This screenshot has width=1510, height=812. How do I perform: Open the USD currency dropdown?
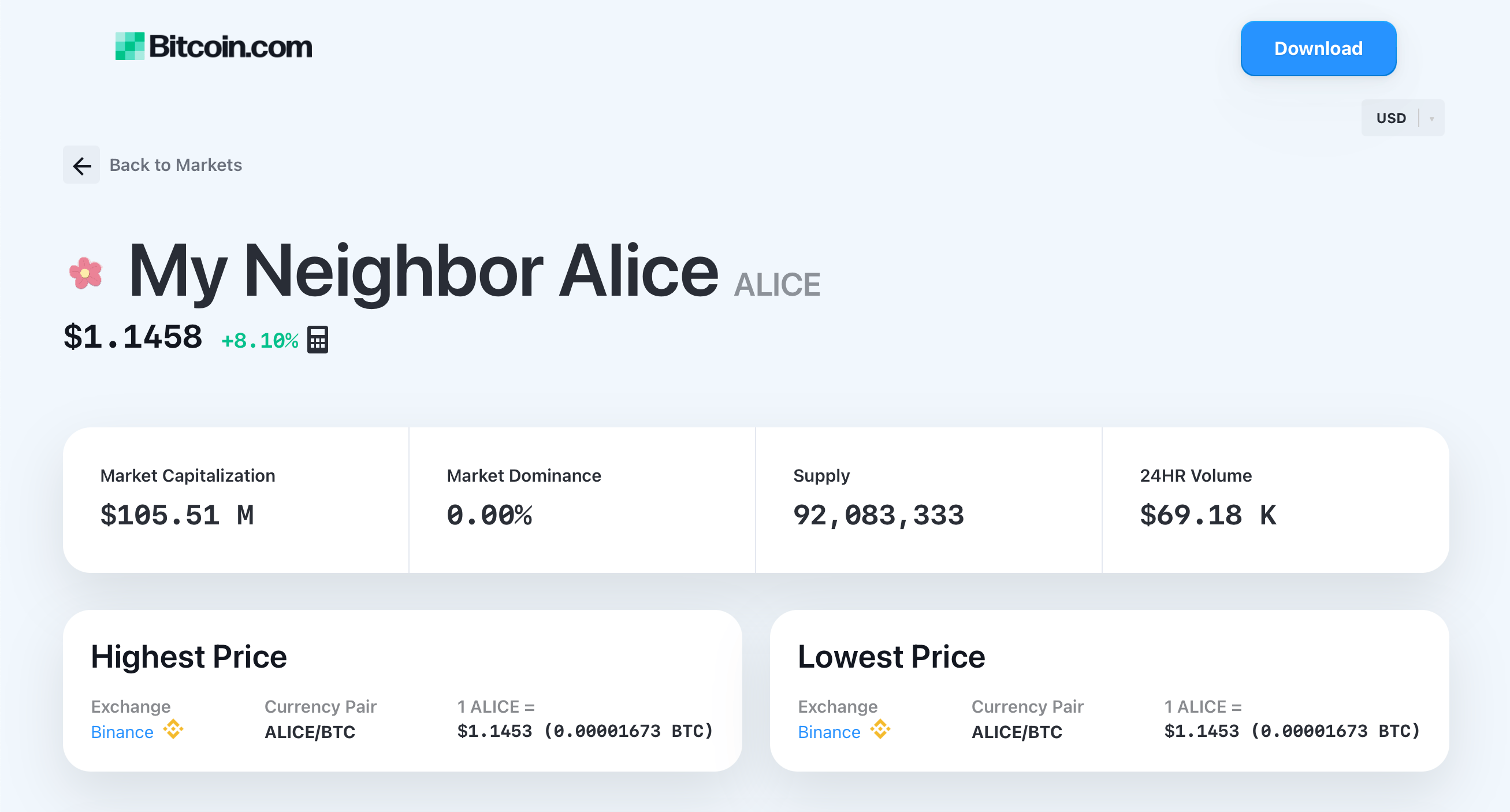click(1402, 117)
